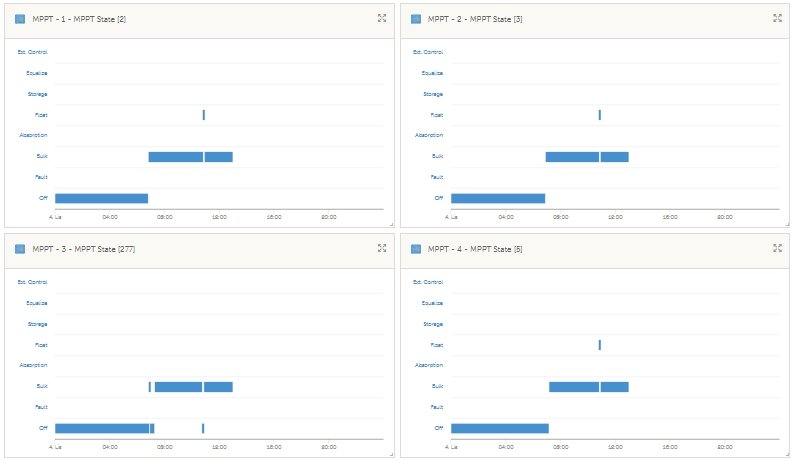Click the thin Off marker near 11:00 in MPPT - 3
Viewport: 794px width, 461px height.
[x=203, y=428]
